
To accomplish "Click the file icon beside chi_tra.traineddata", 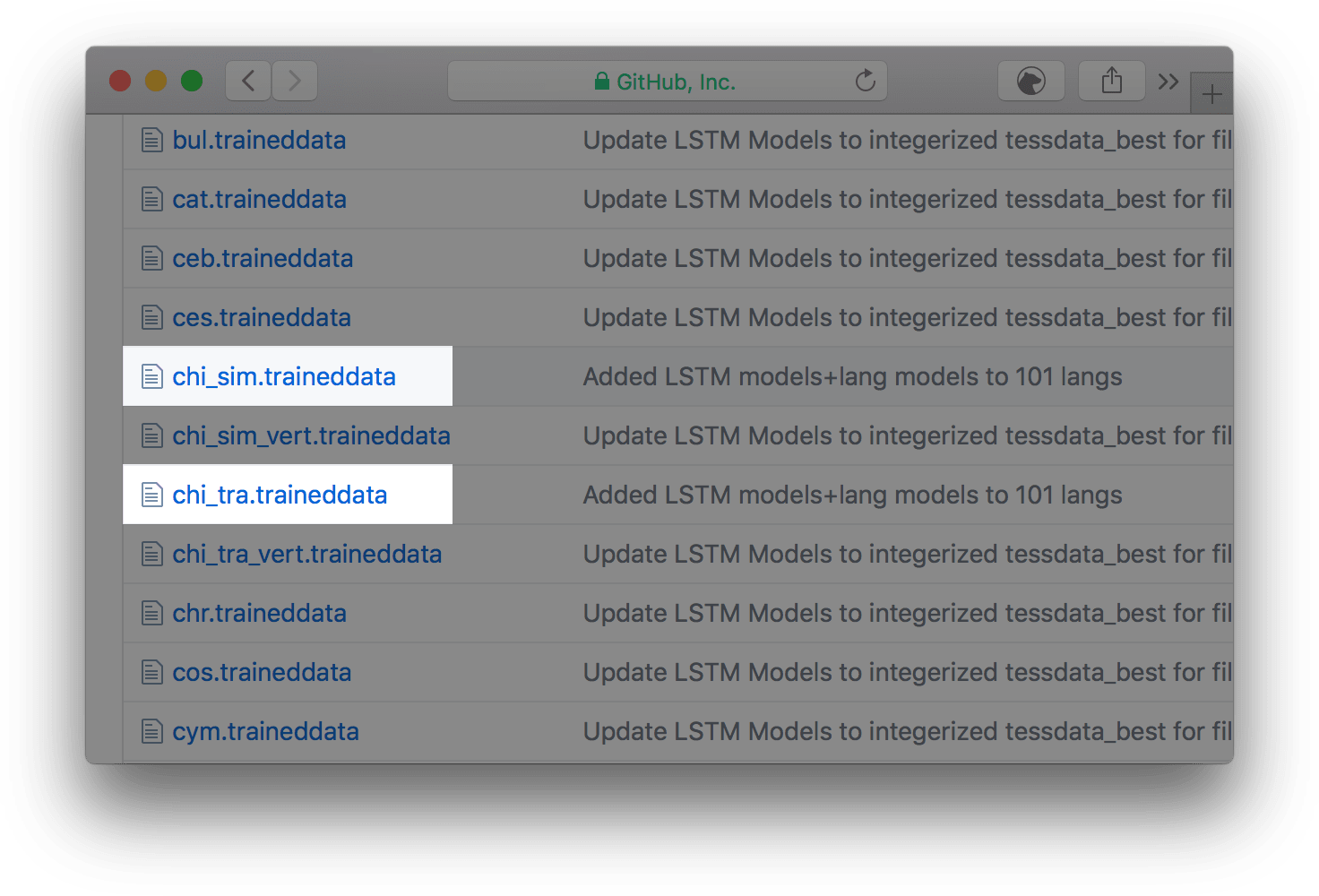I will pyautogui.click(x=151, y=495).
